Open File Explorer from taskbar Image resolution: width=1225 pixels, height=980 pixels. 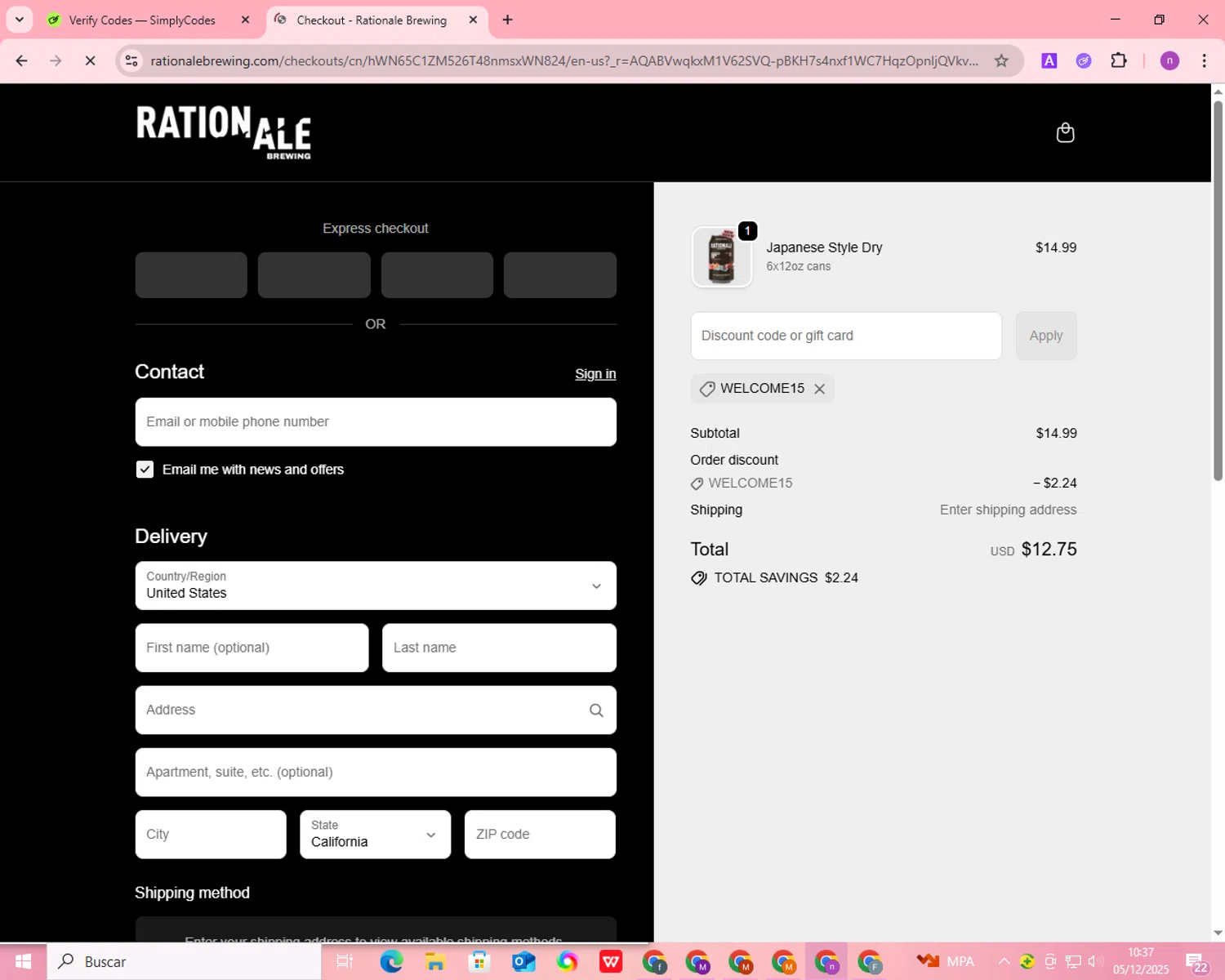pyautogui.click(x=435, y=961)
